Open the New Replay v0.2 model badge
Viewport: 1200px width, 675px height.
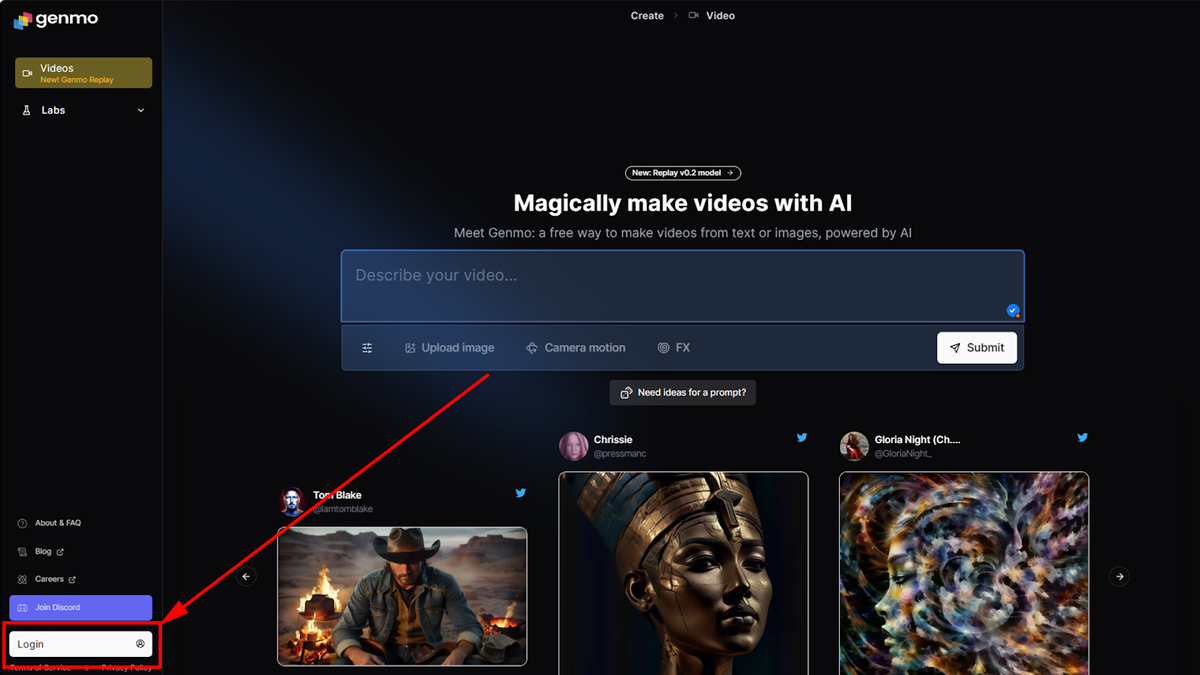(x=683, y=173)
